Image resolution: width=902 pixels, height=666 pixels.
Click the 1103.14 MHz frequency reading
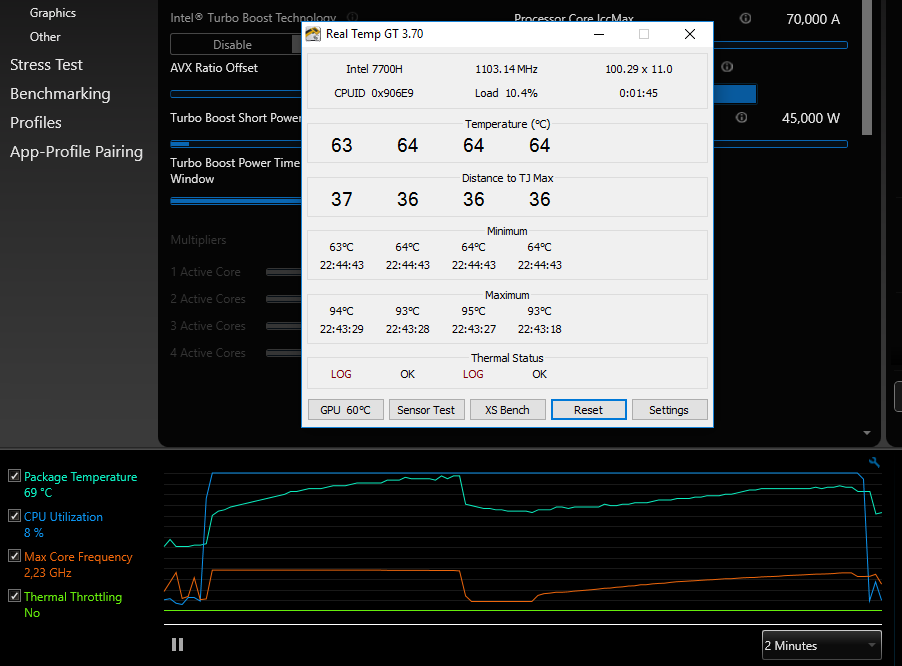506,69
